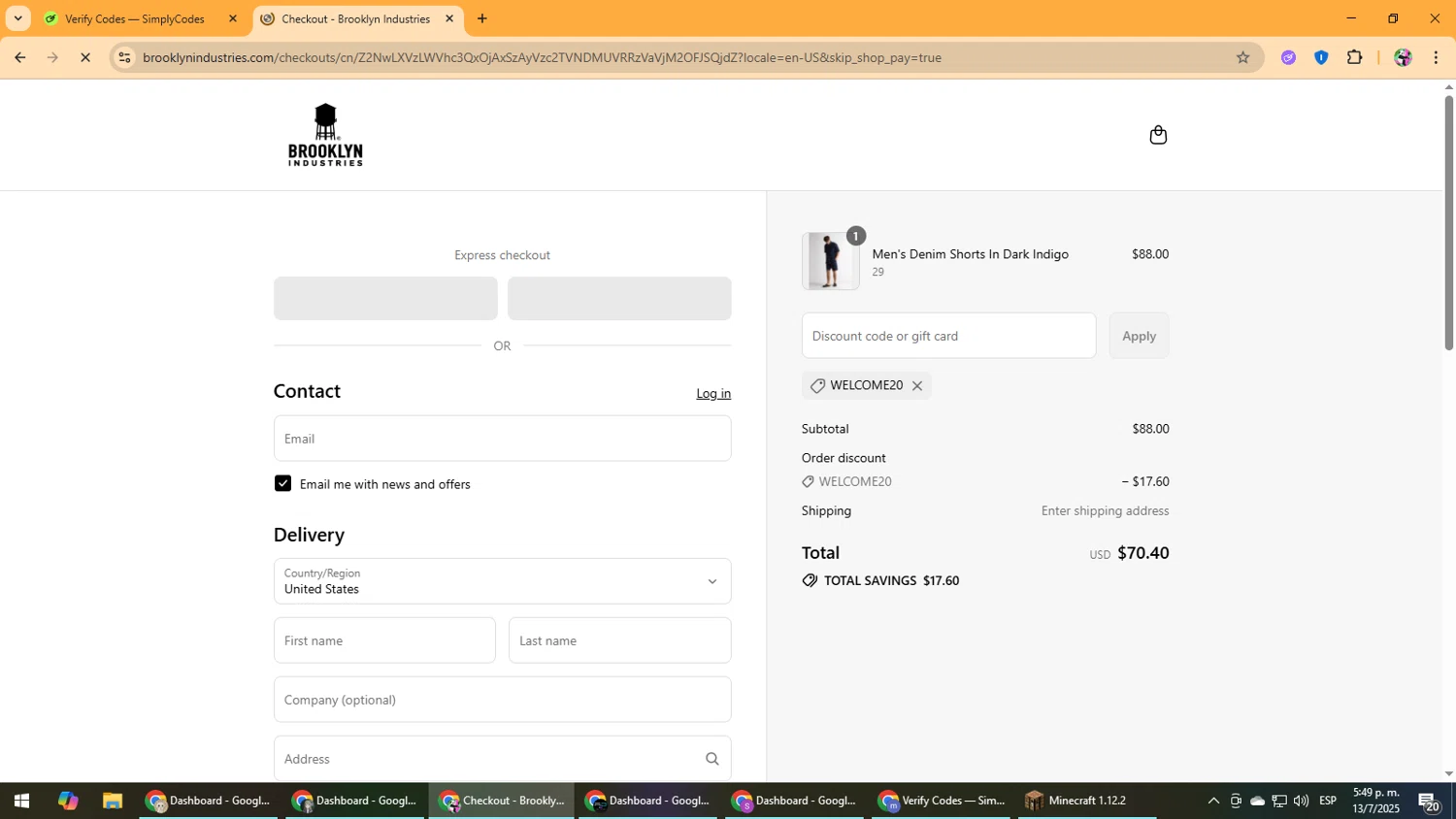Open the OneDrive cloud tray icon
This screenshot has width=1456, height=819.
click(1257, 801)
